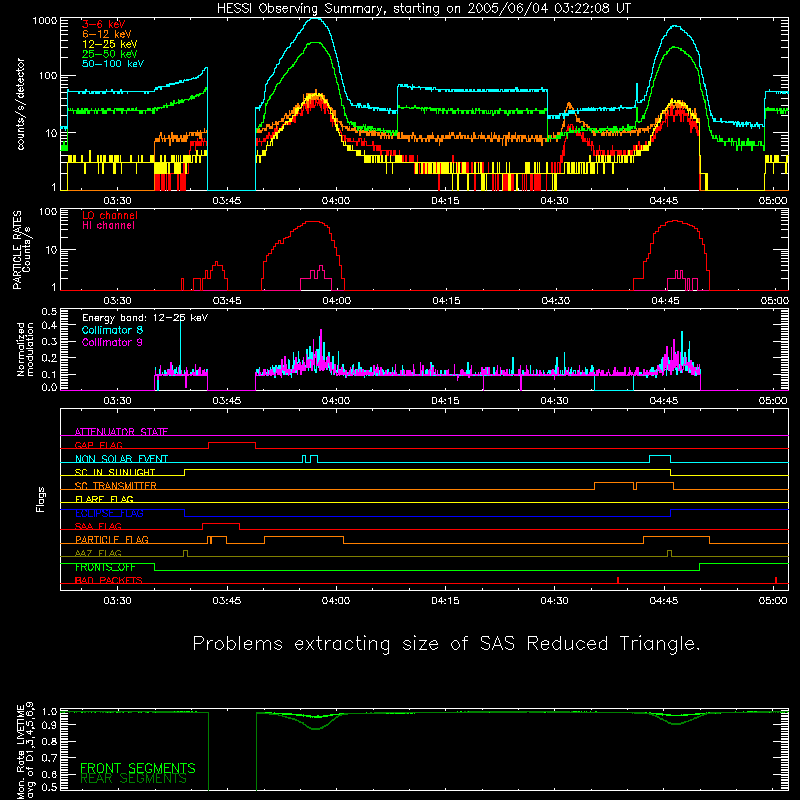Click the GAP FLAG raised pulse segment
The height and width of the screenshot is (800, 800).
coord(232,443)
